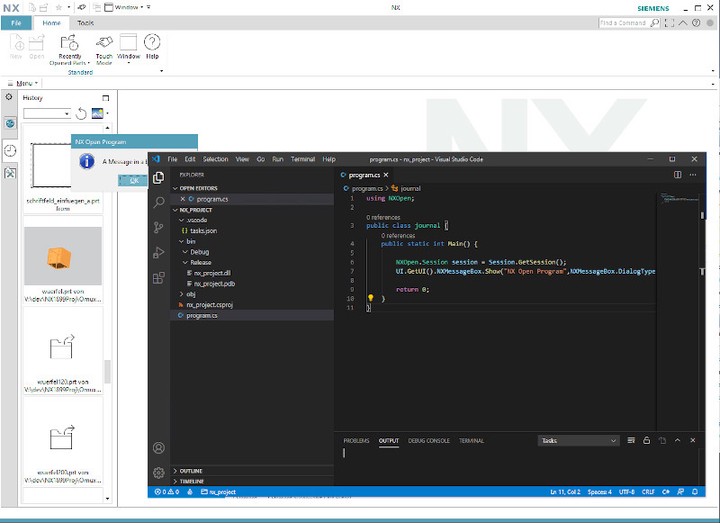Expand the OUTLINE section

(190, 470)
